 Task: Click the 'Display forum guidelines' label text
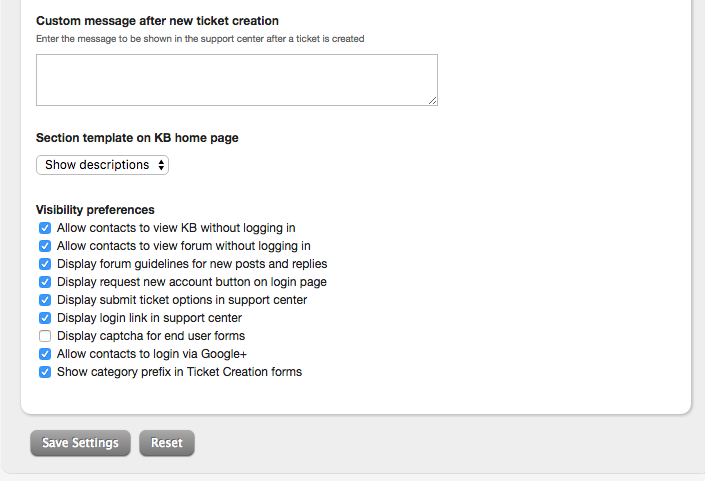point(192,264)
